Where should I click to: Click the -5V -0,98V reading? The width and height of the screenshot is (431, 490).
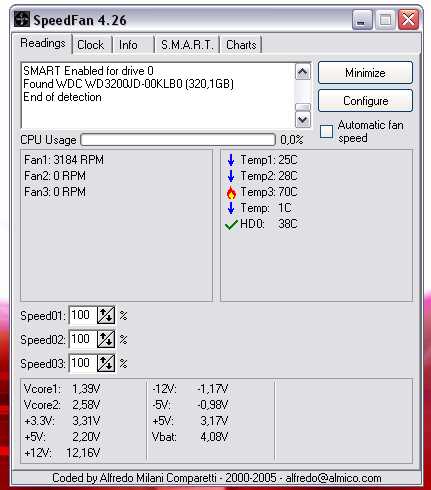[x=190, y=405]
